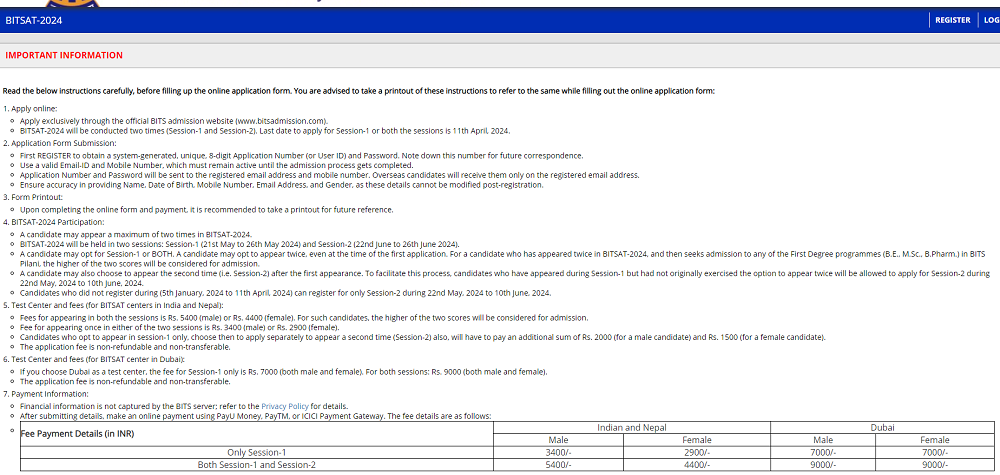Select the 'Both Session-1 and Session-2' row label
Image resolution: width=1000 pixels, height=475 pixels.
(x=257, y=465)
